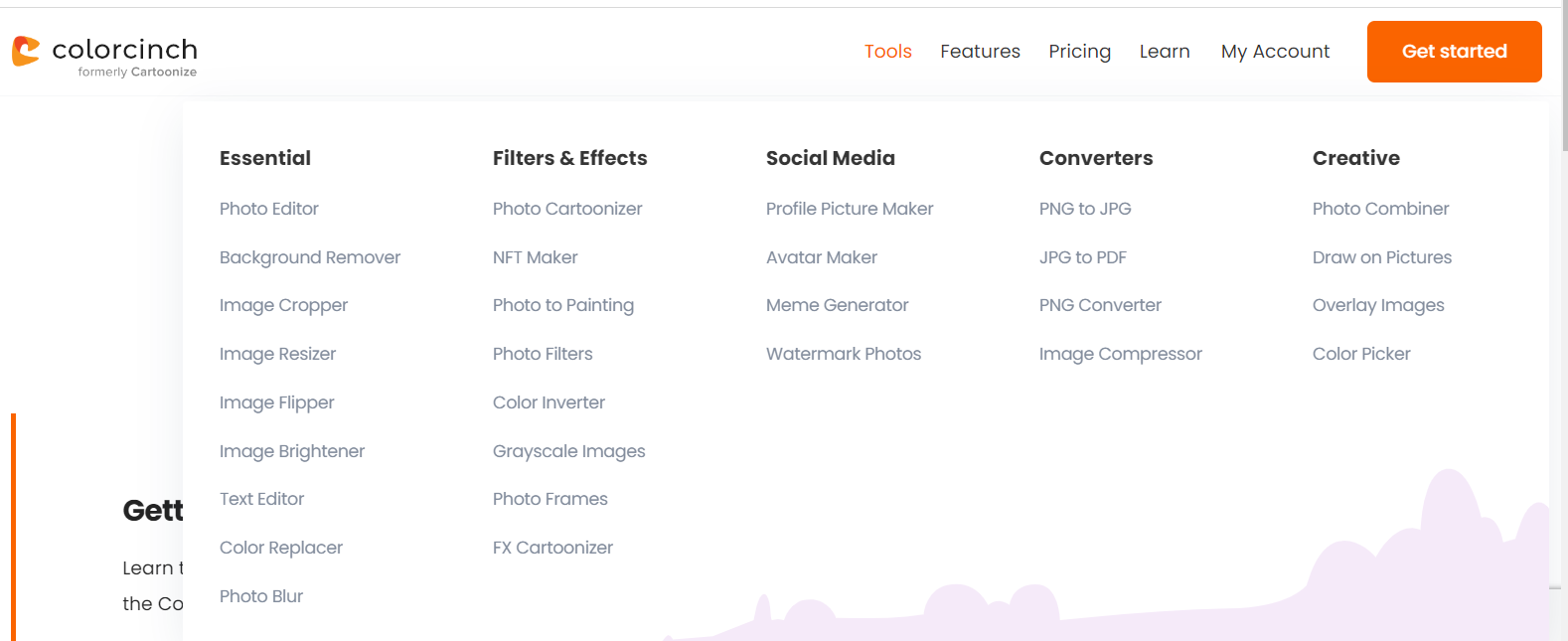
Task: Open the Photo Cartoonizer link
Action: click(x=567, y=209)
